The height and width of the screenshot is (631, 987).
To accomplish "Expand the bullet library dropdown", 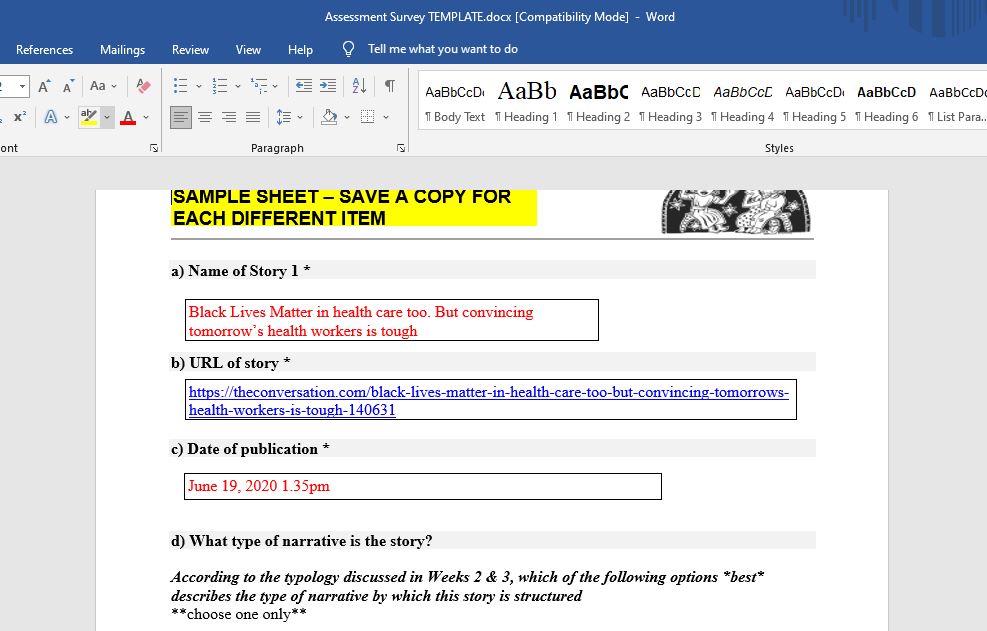I will point(199,86).
